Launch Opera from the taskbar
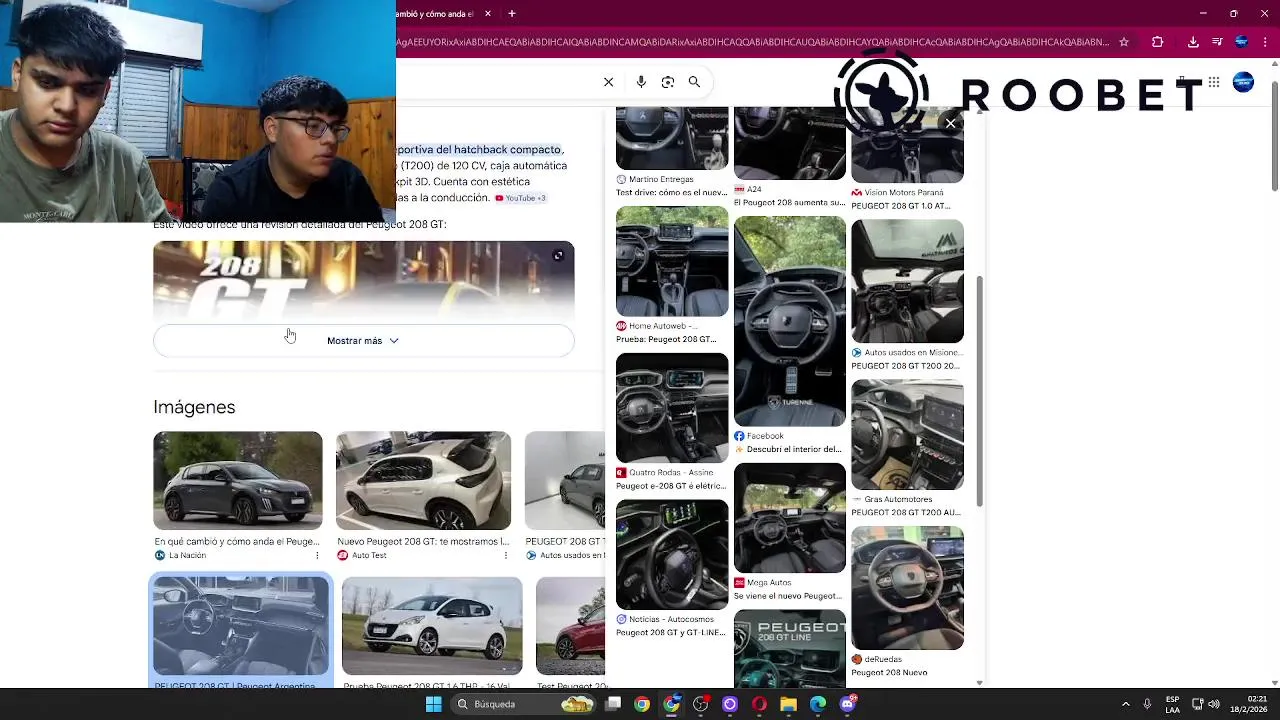Viewport: 1280px width, 720px height. 759,704
